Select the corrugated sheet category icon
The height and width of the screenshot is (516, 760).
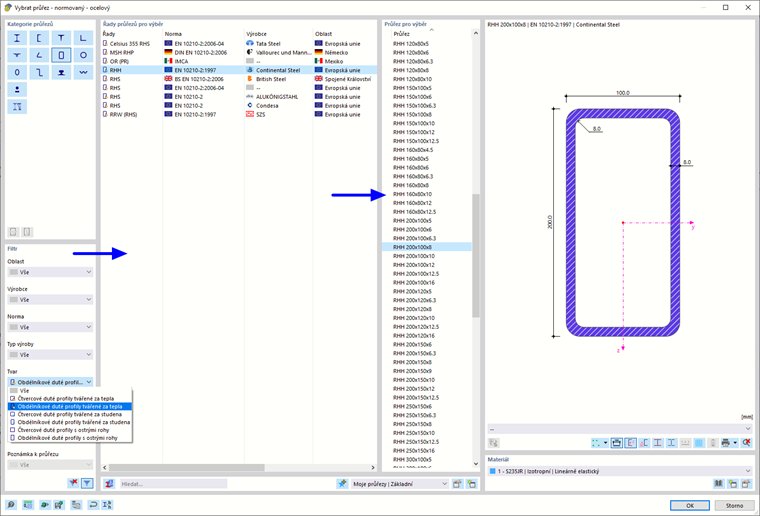[83, 72]
